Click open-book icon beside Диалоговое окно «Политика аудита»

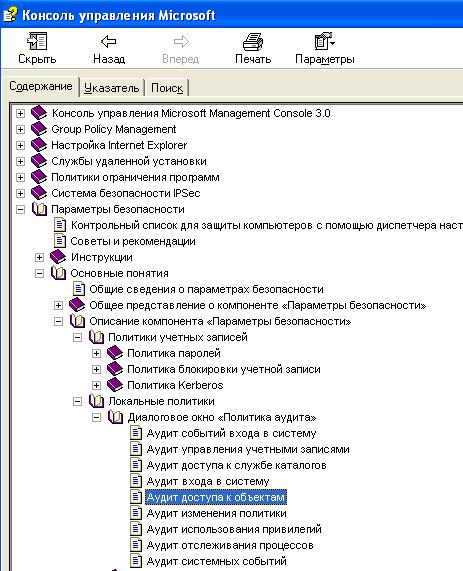tap(115, 417)
